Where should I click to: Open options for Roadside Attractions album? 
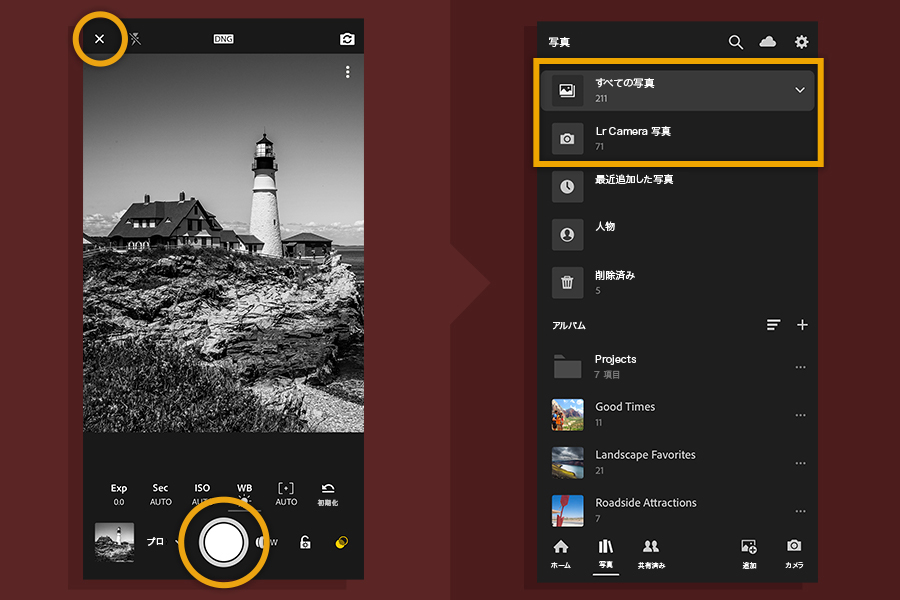pyautogui.click(x=801, y=511)
